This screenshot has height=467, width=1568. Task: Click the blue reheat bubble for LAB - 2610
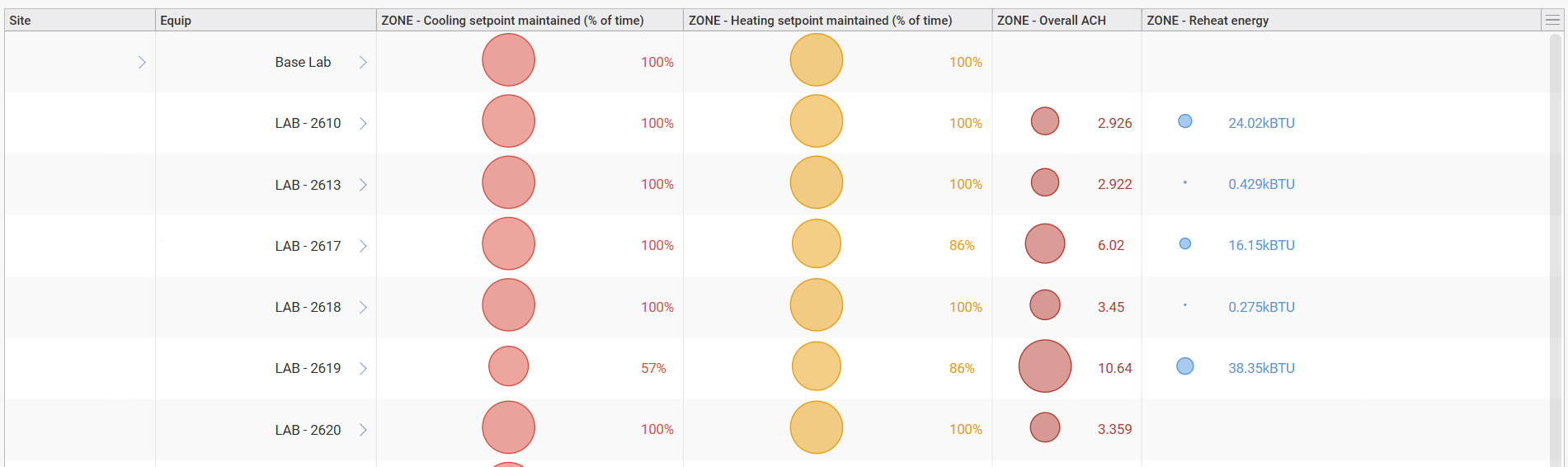tap(1185, 121)
